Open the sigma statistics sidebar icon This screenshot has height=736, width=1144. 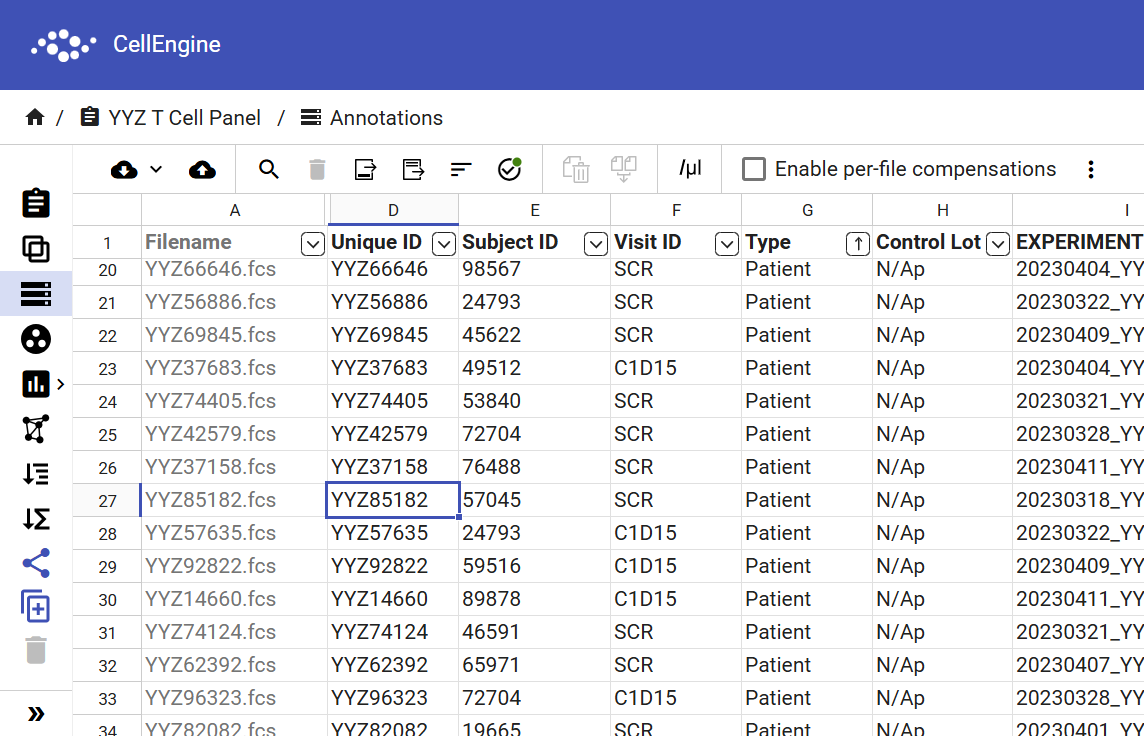(x=36, y=519)
